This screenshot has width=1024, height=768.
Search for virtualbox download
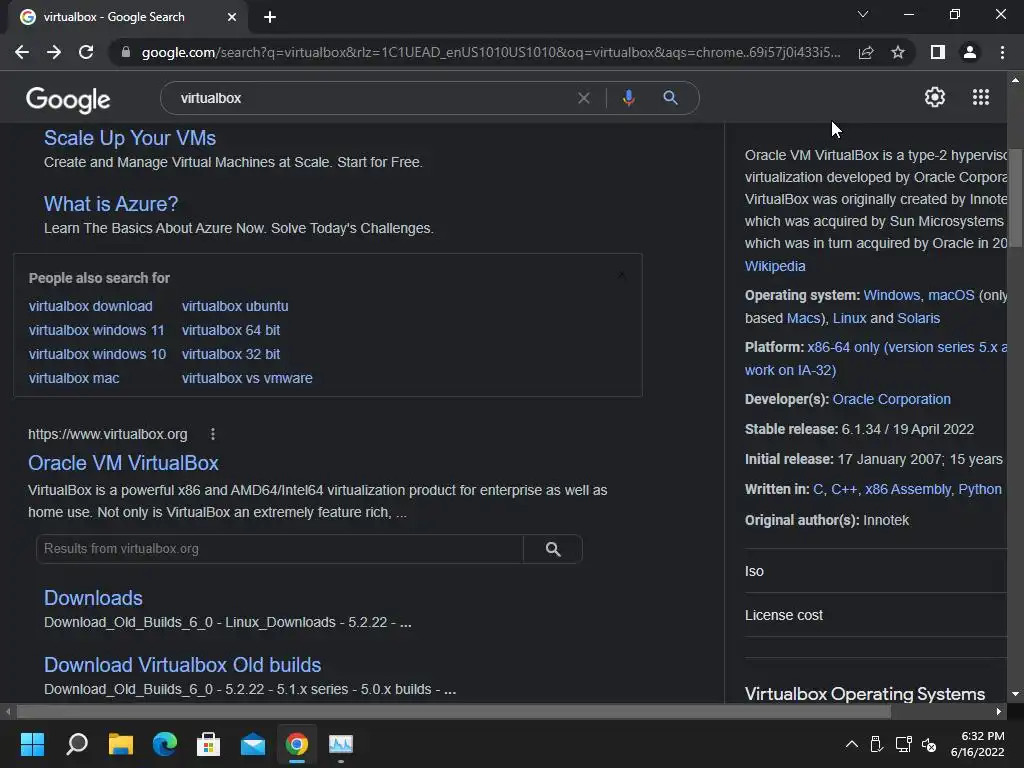[x=91, y=306]
